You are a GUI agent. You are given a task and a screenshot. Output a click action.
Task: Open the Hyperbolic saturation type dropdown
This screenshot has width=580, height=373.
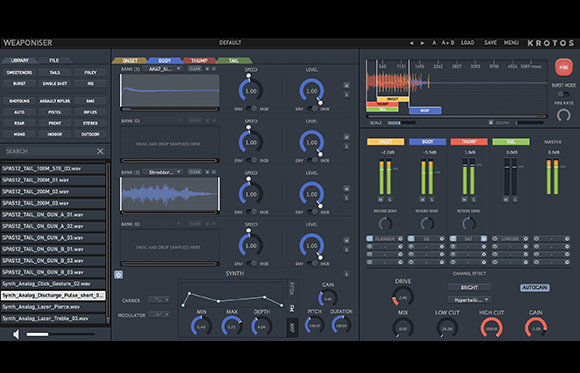[x=469, y=300]
